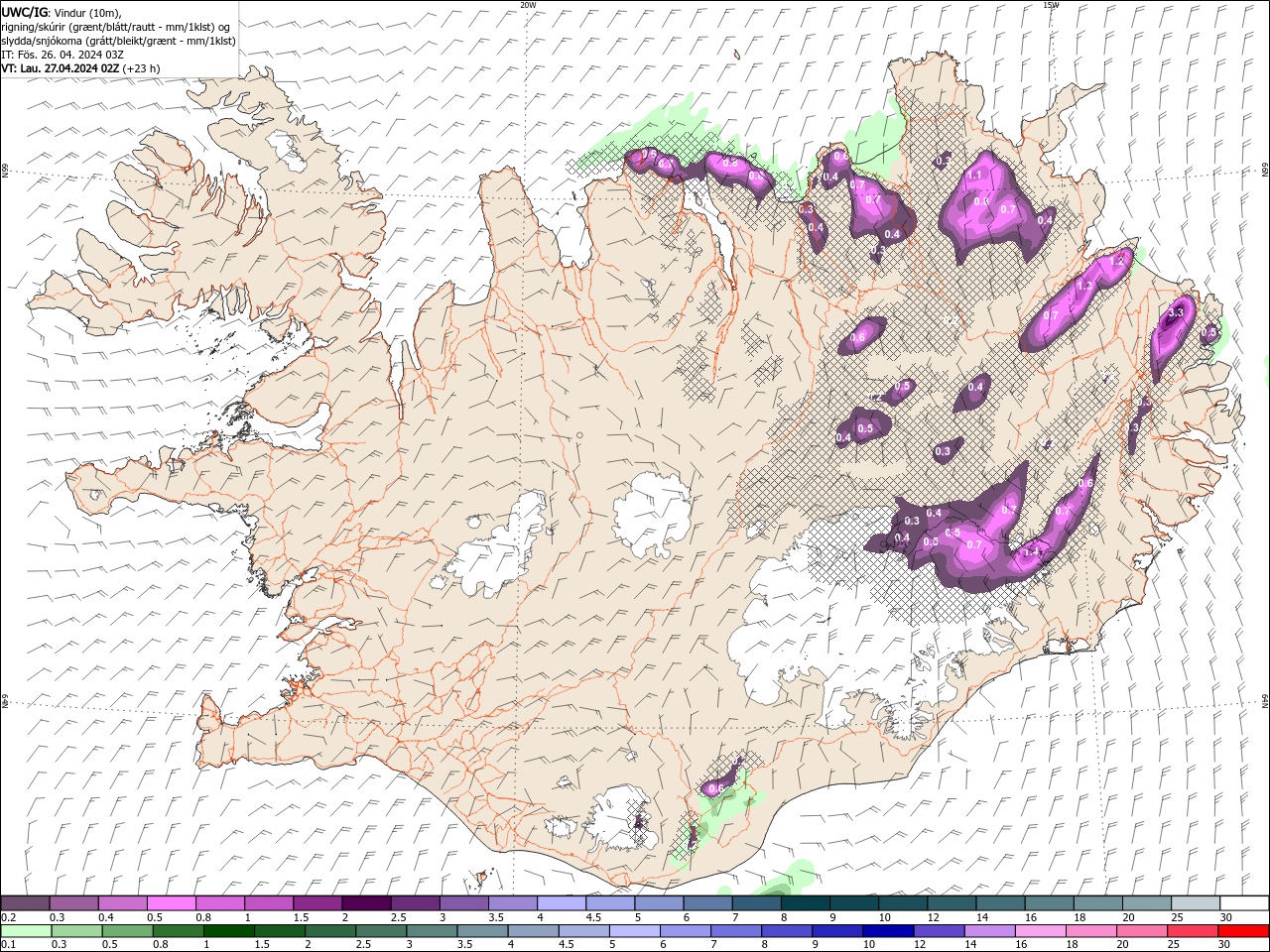1270x952 pixels.
Task: Click the 3.5 rain legend swatch
Action: 482,931
